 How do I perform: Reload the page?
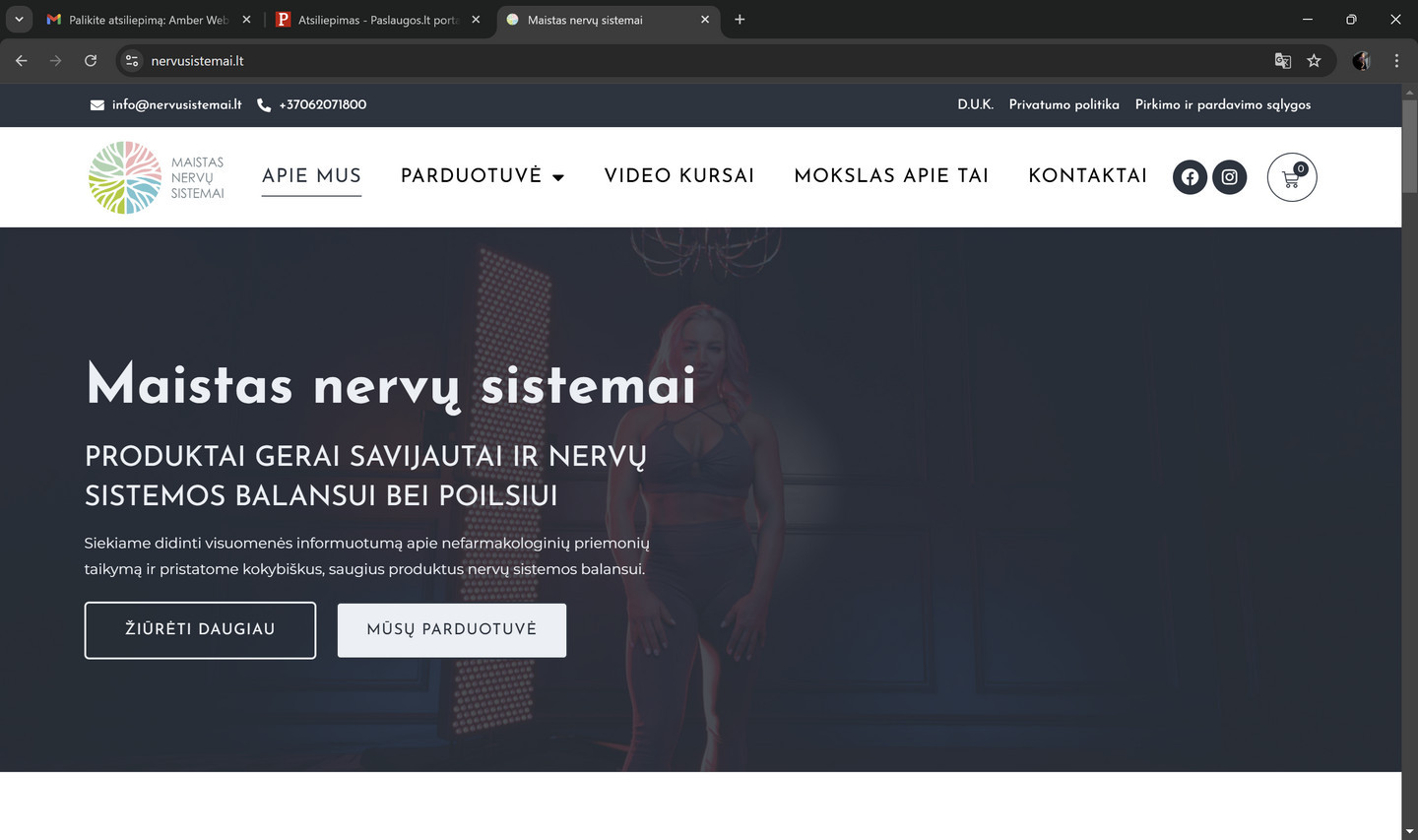[91, 61]
